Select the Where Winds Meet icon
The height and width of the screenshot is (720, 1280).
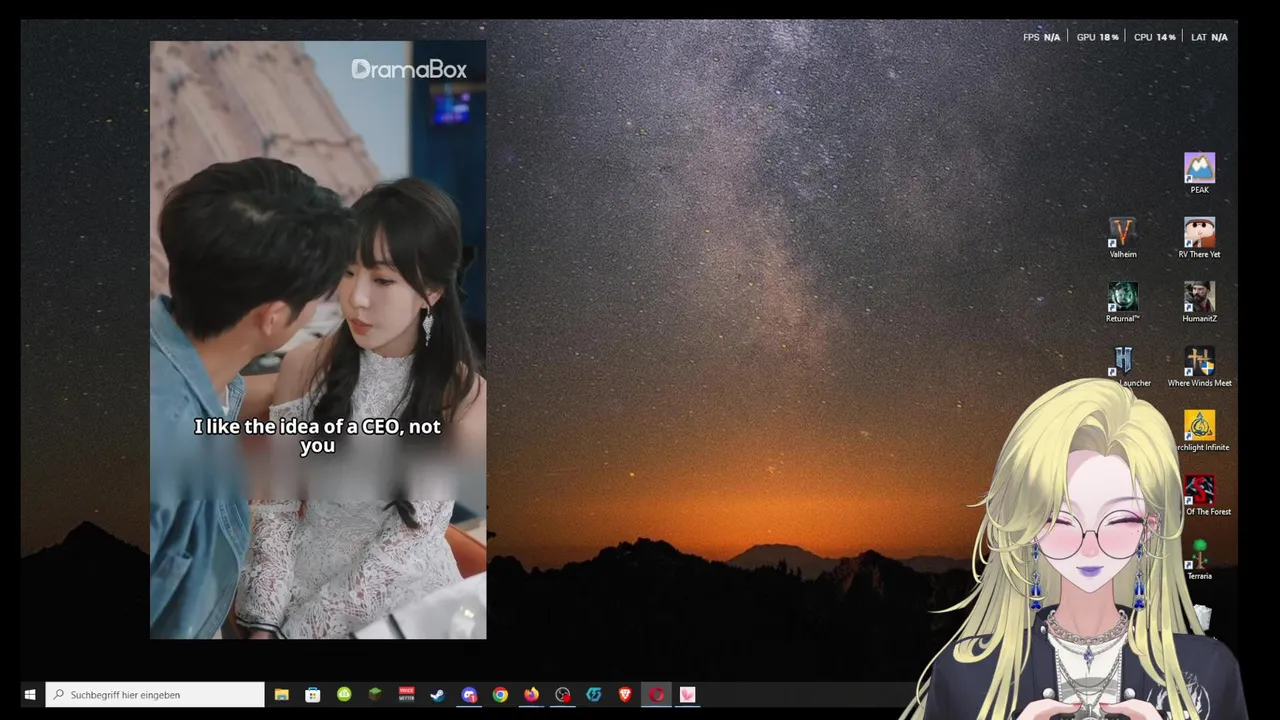pos(1199,367)
